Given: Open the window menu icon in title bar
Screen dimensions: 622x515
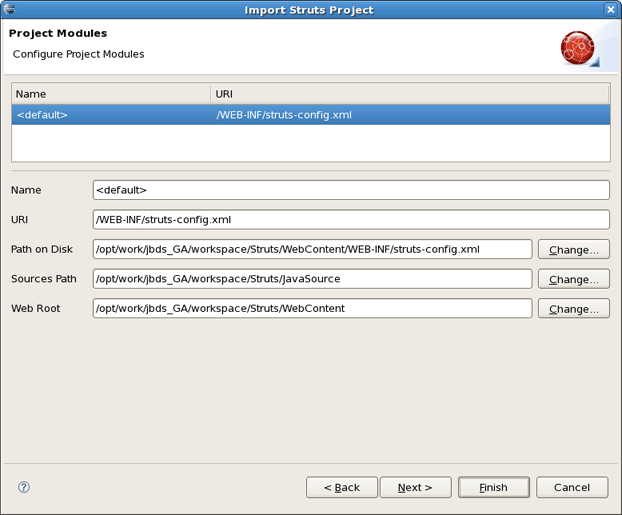Looking at the screenshot, I should [9, 9].
